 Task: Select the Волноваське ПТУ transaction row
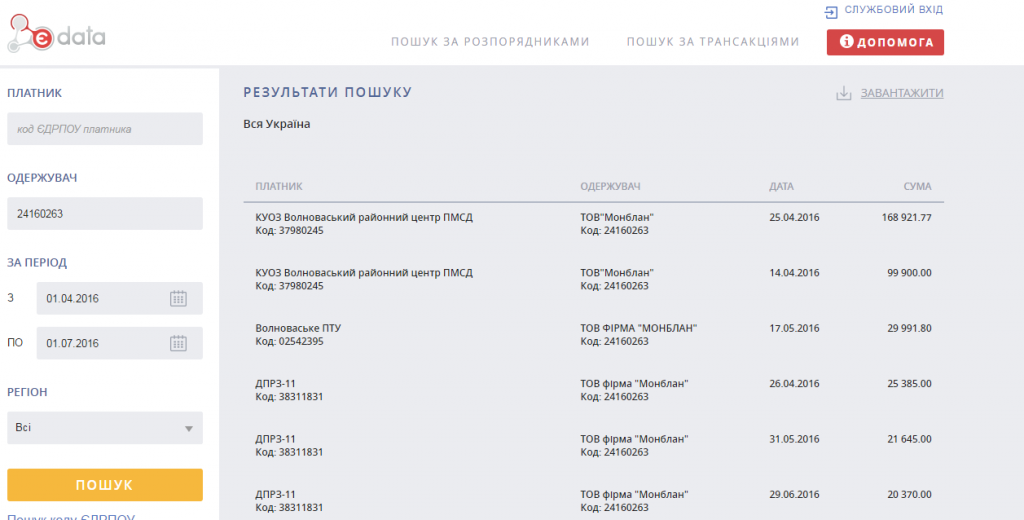pos(593,335)
